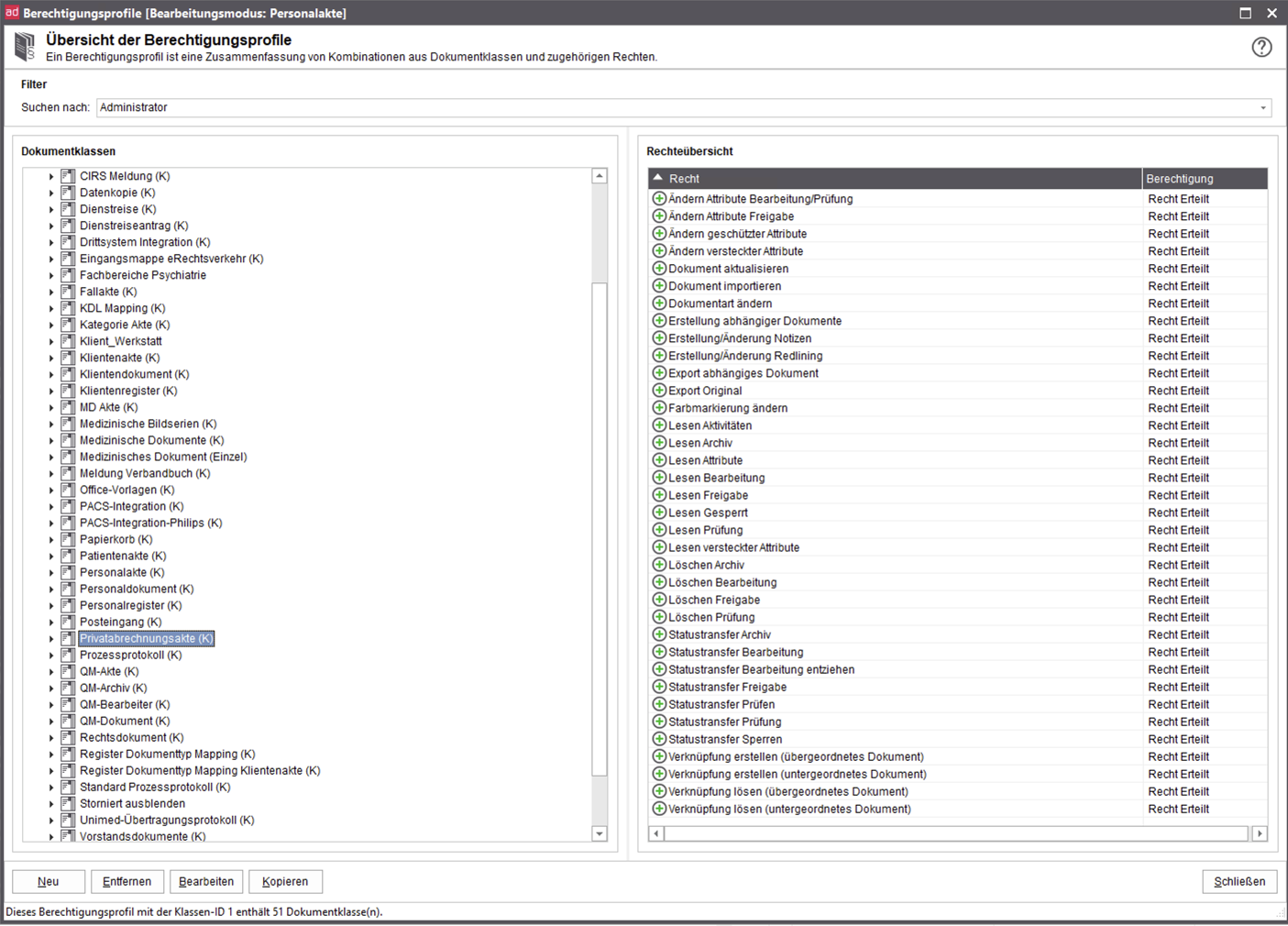Click the down arrow of the Dokumentklassen scrollbar

point(600,833)
